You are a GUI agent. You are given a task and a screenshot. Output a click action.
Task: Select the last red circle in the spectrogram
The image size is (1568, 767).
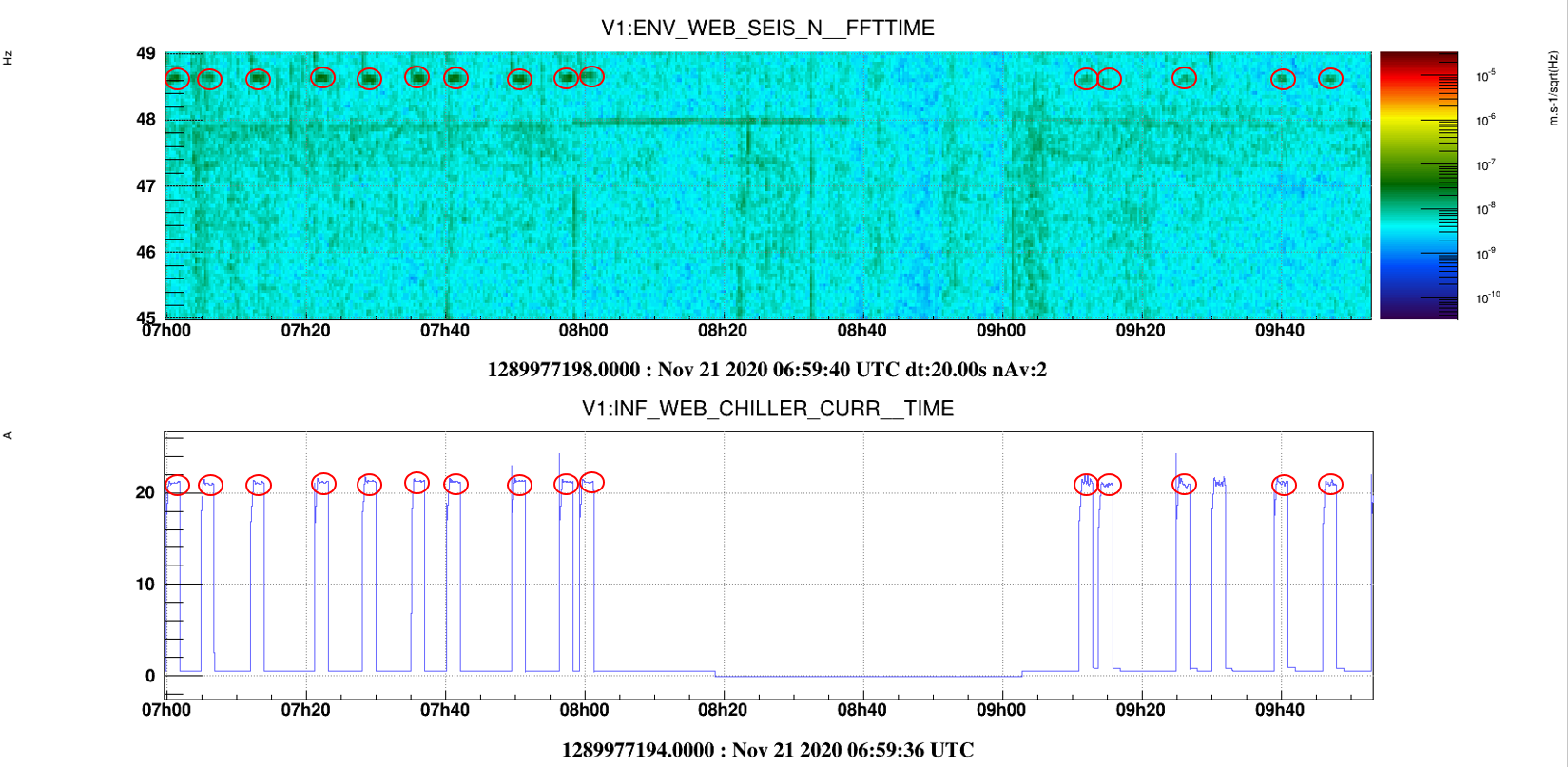[x=1331, y=79]
